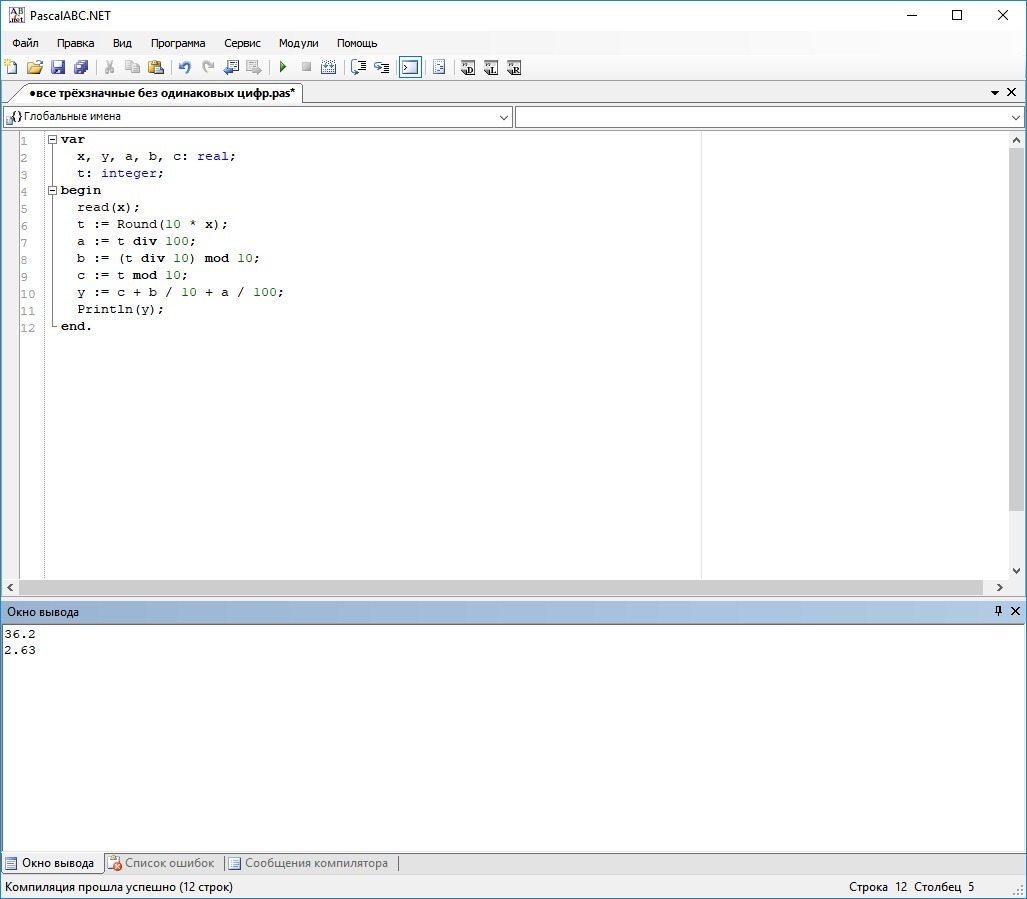Screen dimensions: 1027x899
Task: Close the output window panel
Action: coord(1016,611)
